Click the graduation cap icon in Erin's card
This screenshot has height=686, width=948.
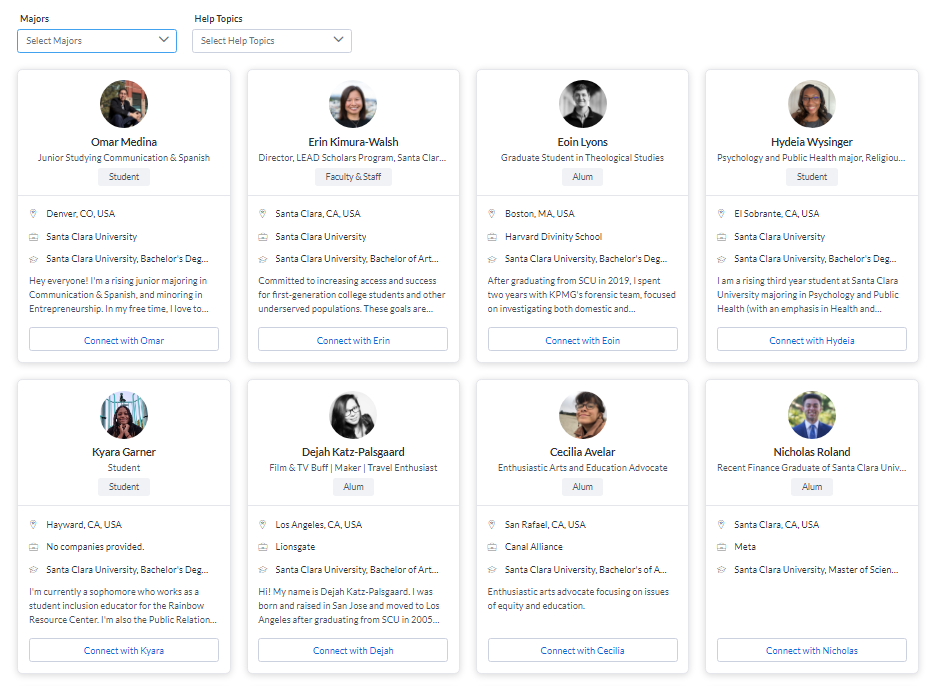click(263, 259)
